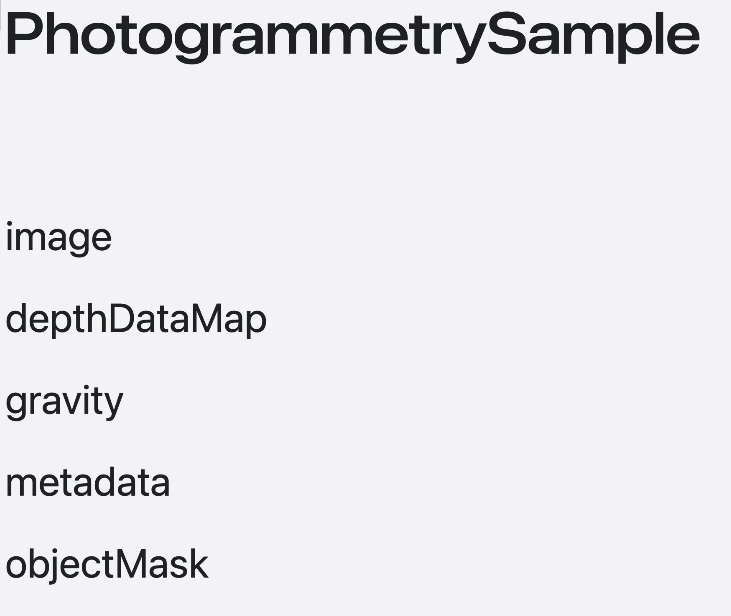Navigate to objectMask documentation
Screen dimensions: 731x616
coord(107,565)
